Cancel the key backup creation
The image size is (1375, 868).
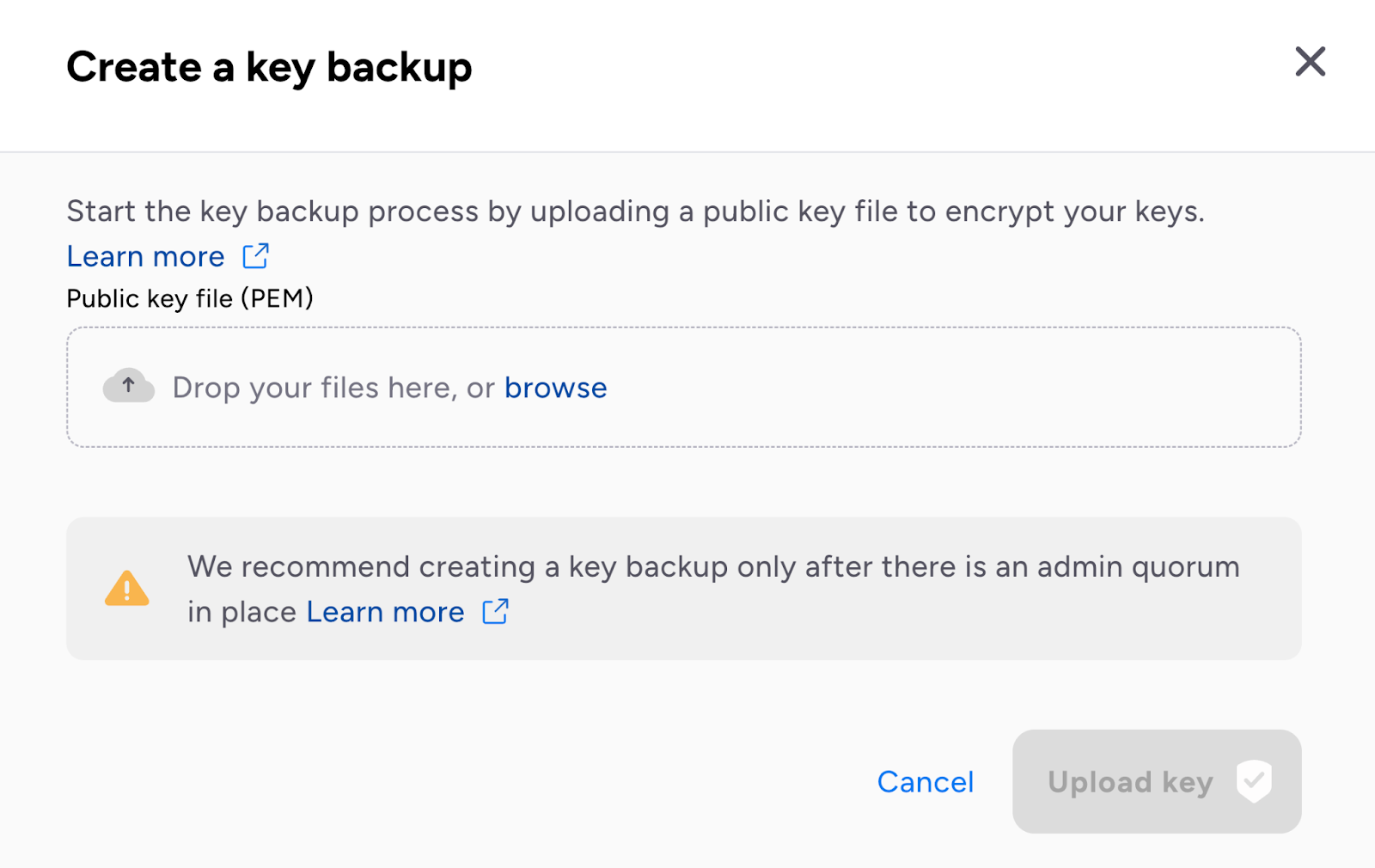(926, 782)
